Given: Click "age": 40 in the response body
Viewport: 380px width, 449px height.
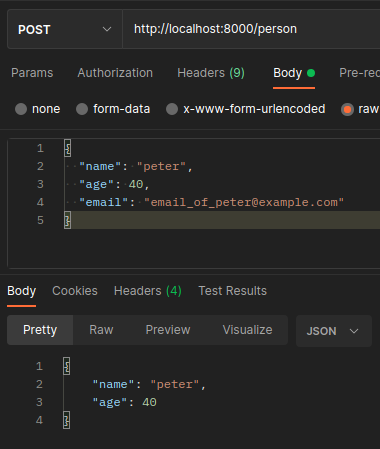Looking at the screenshot, I should click(x=125, y=402).
